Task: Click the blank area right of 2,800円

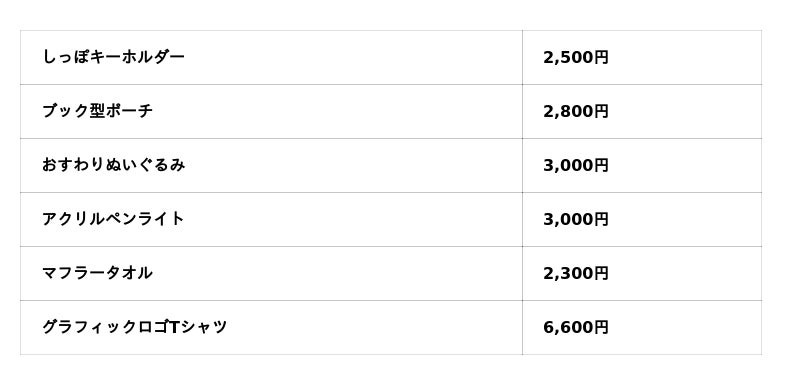Action: point(684,112)
